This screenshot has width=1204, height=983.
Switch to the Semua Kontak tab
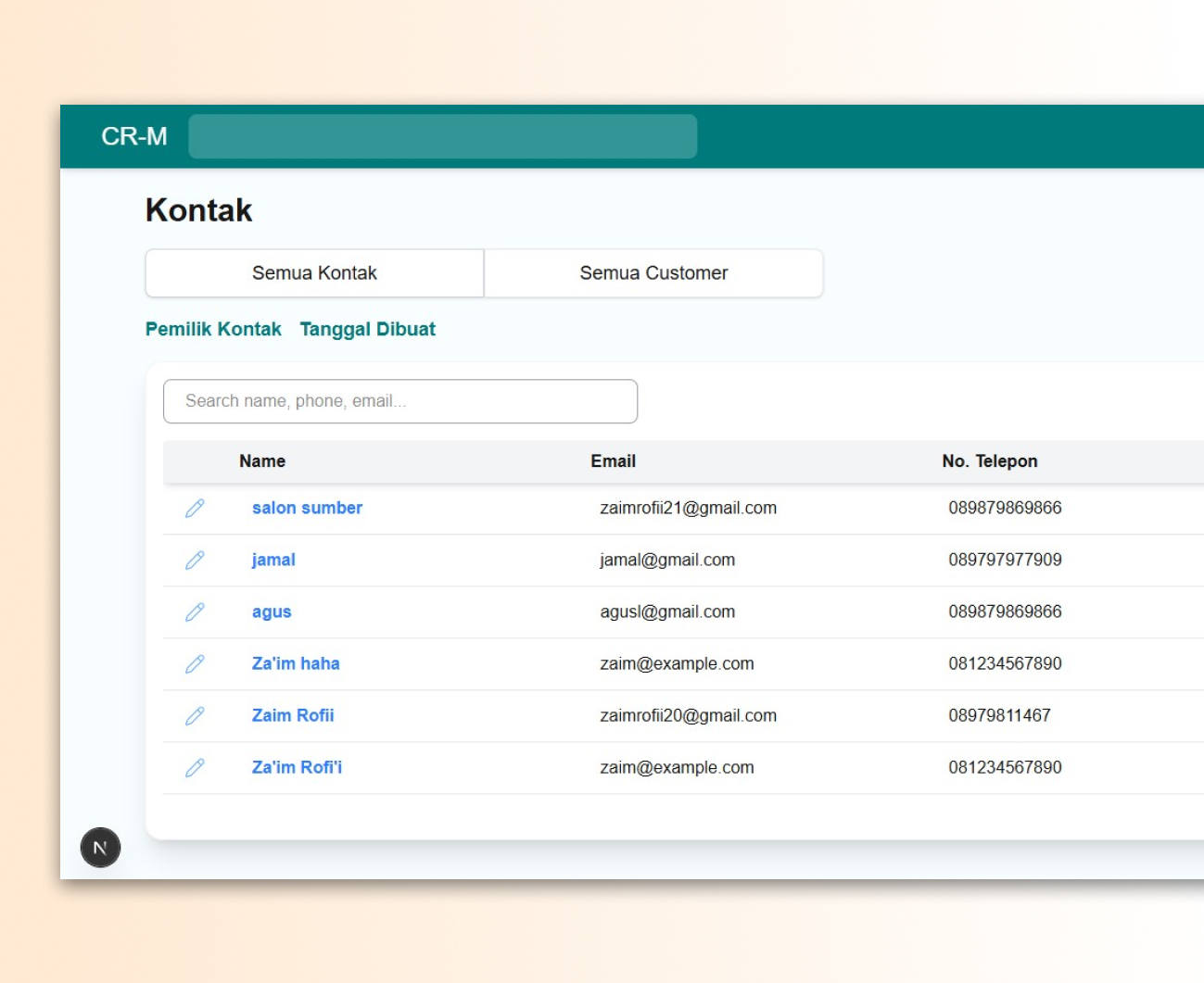click(314, 273)
